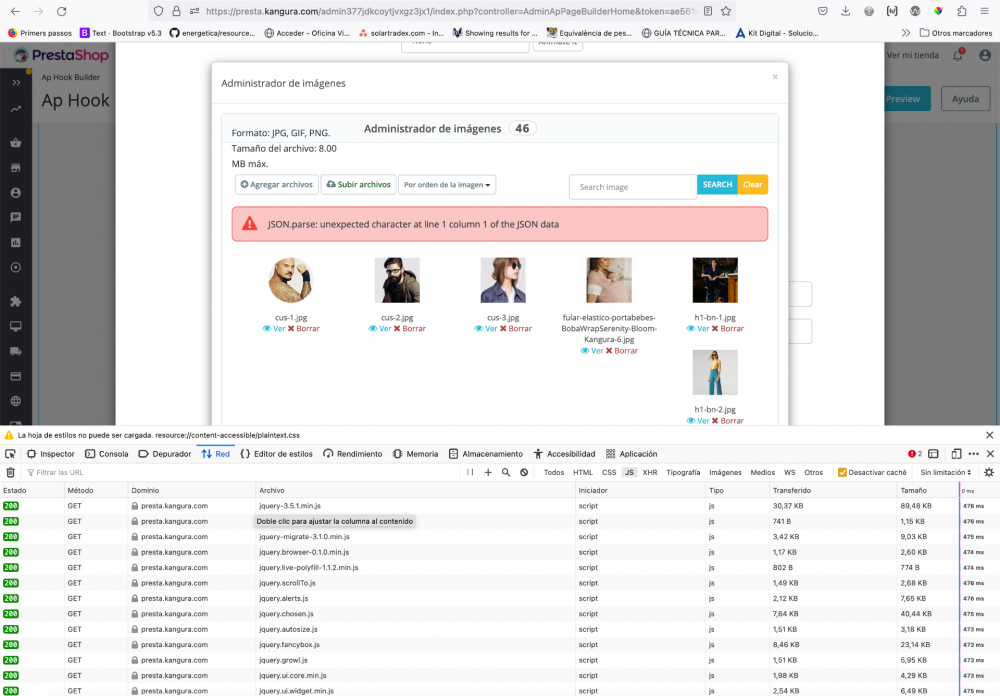View h1-bn-2.jpg with its Ver eye link
Screen dimensions: 1000x696
pyautogui.click(x=698, y=421)
